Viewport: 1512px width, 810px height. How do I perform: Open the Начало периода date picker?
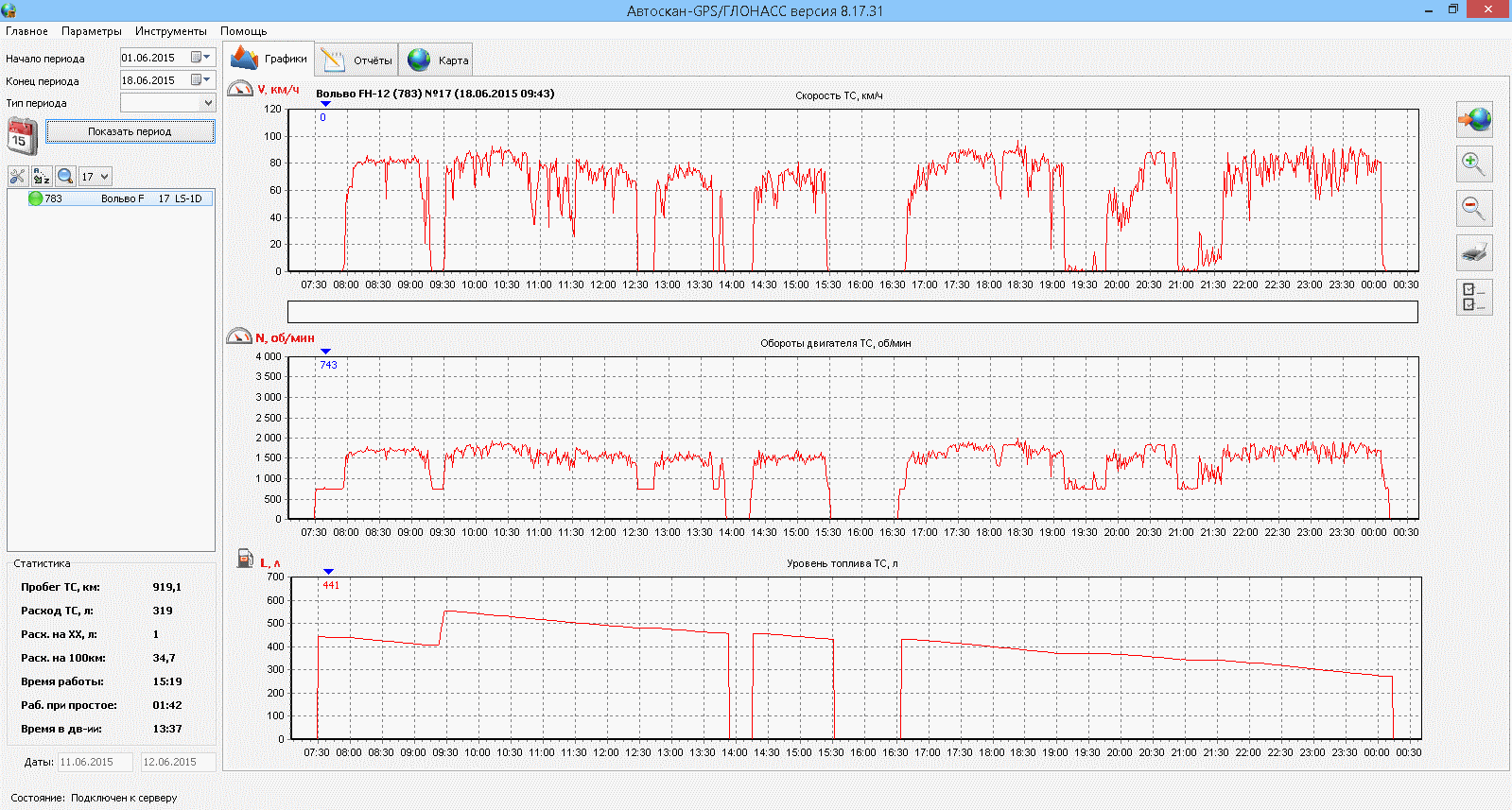click(201, 58)
